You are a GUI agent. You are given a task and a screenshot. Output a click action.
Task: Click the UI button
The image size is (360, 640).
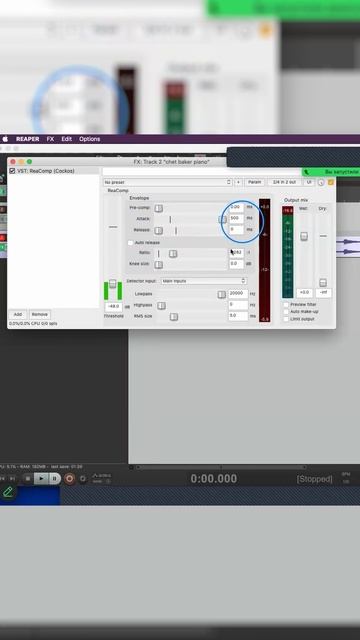click(x=309, y=182)
